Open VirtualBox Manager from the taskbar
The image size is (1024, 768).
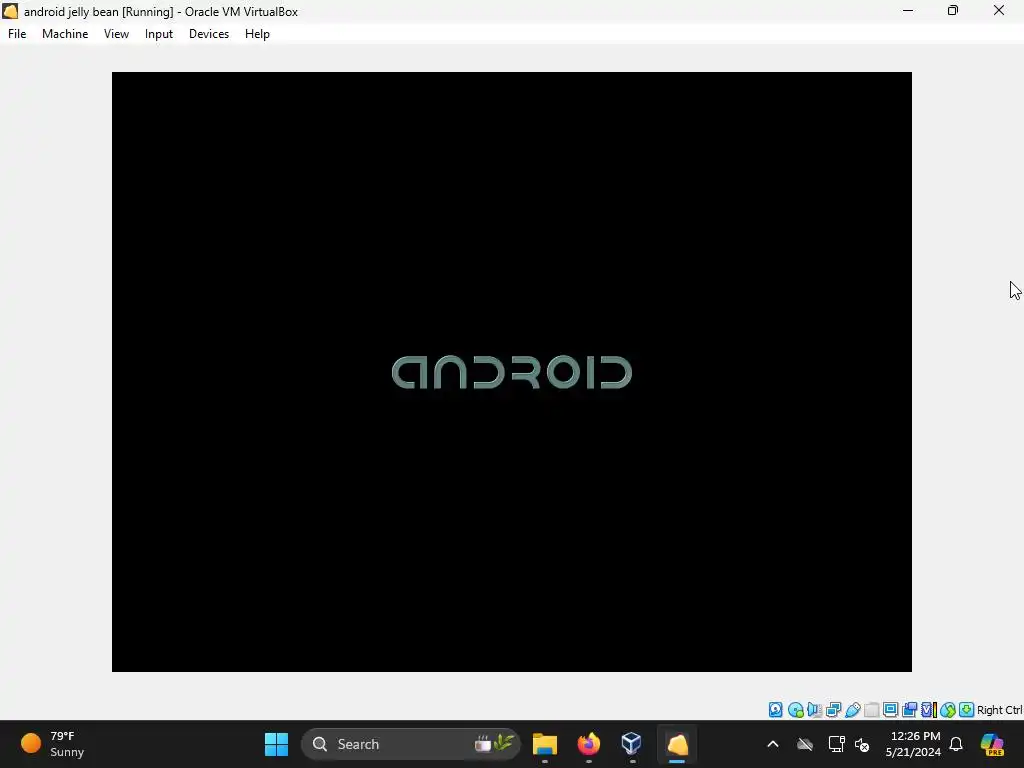tap(632, 744)
